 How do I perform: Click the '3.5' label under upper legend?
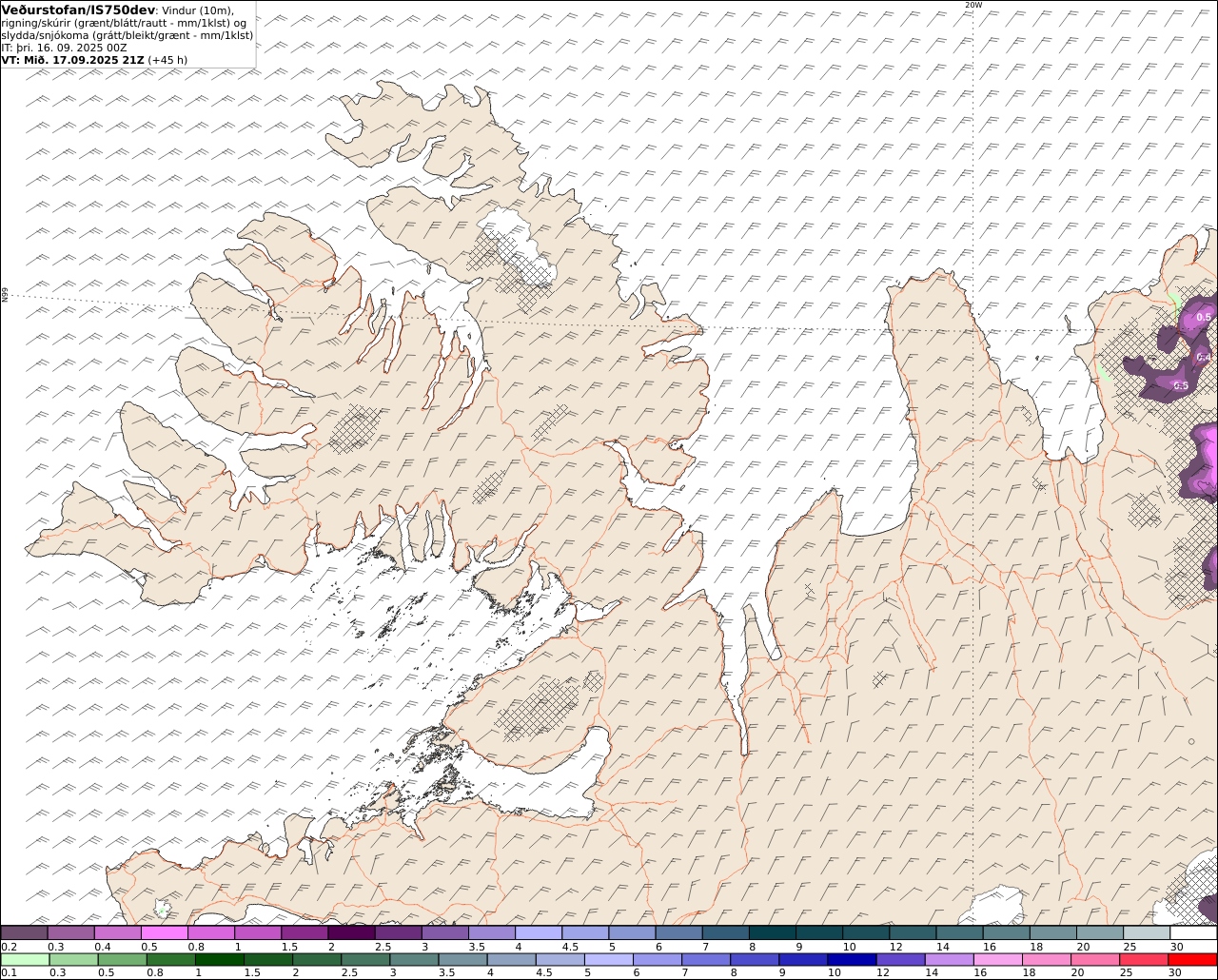point(478,947)
